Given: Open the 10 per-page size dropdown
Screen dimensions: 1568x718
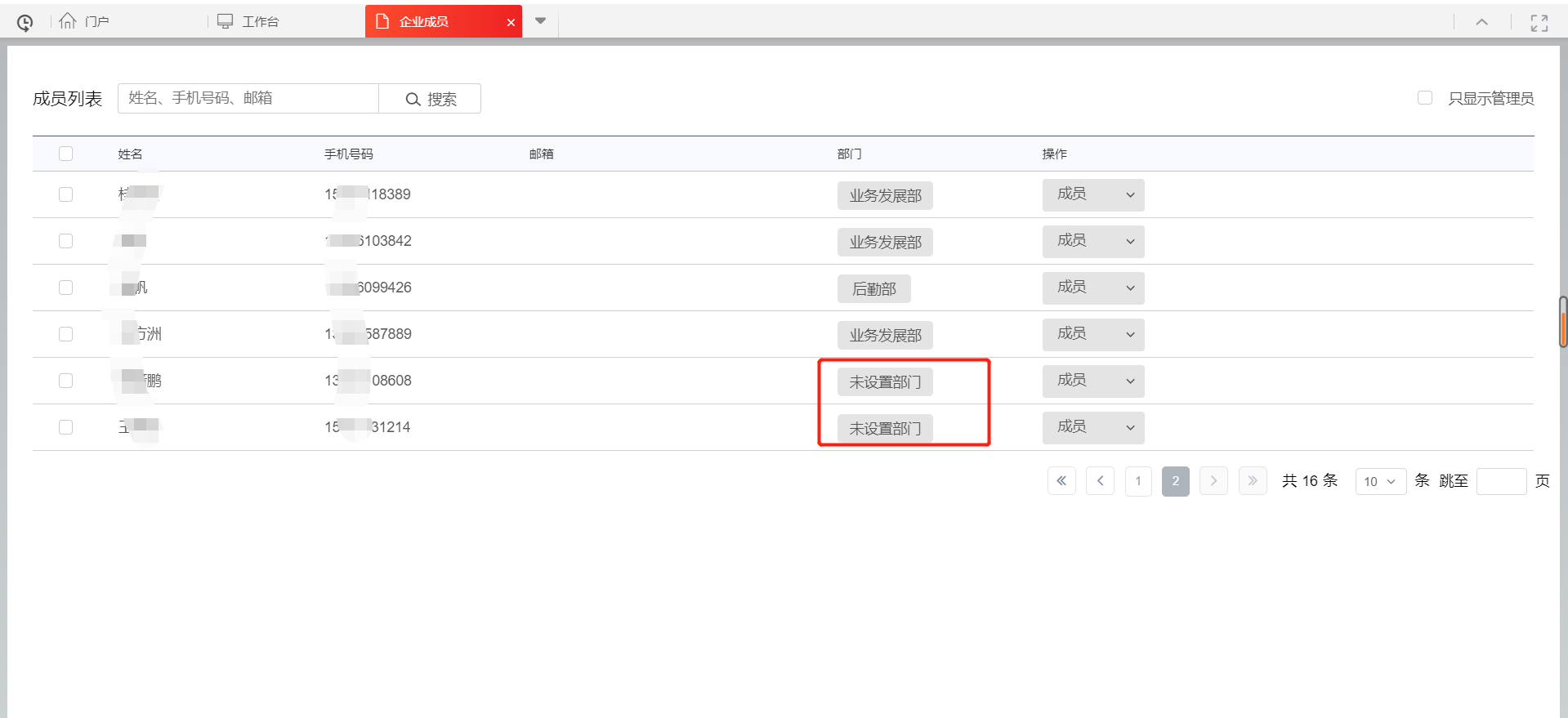Looking at the screenshot, I should point(1380,481).
